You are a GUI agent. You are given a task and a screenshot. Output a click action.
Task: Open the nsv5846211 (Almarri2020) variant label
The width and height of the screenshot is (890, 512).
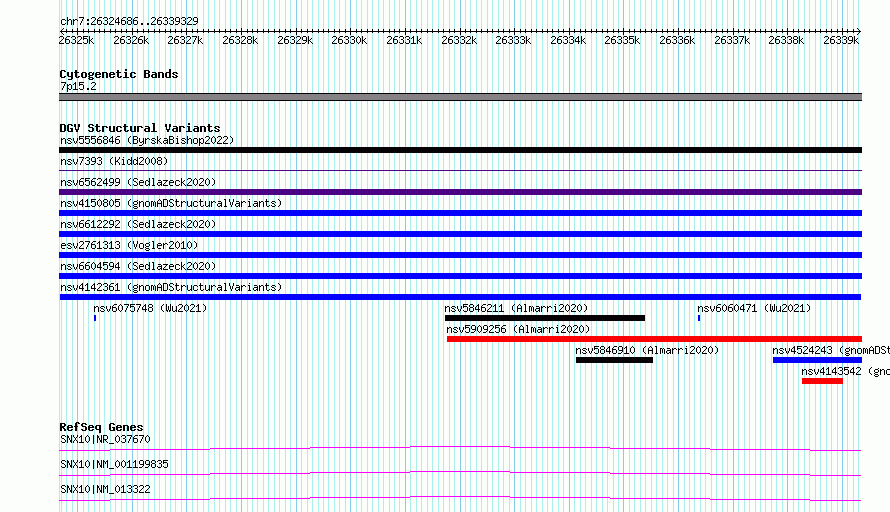tap(516, 308)
